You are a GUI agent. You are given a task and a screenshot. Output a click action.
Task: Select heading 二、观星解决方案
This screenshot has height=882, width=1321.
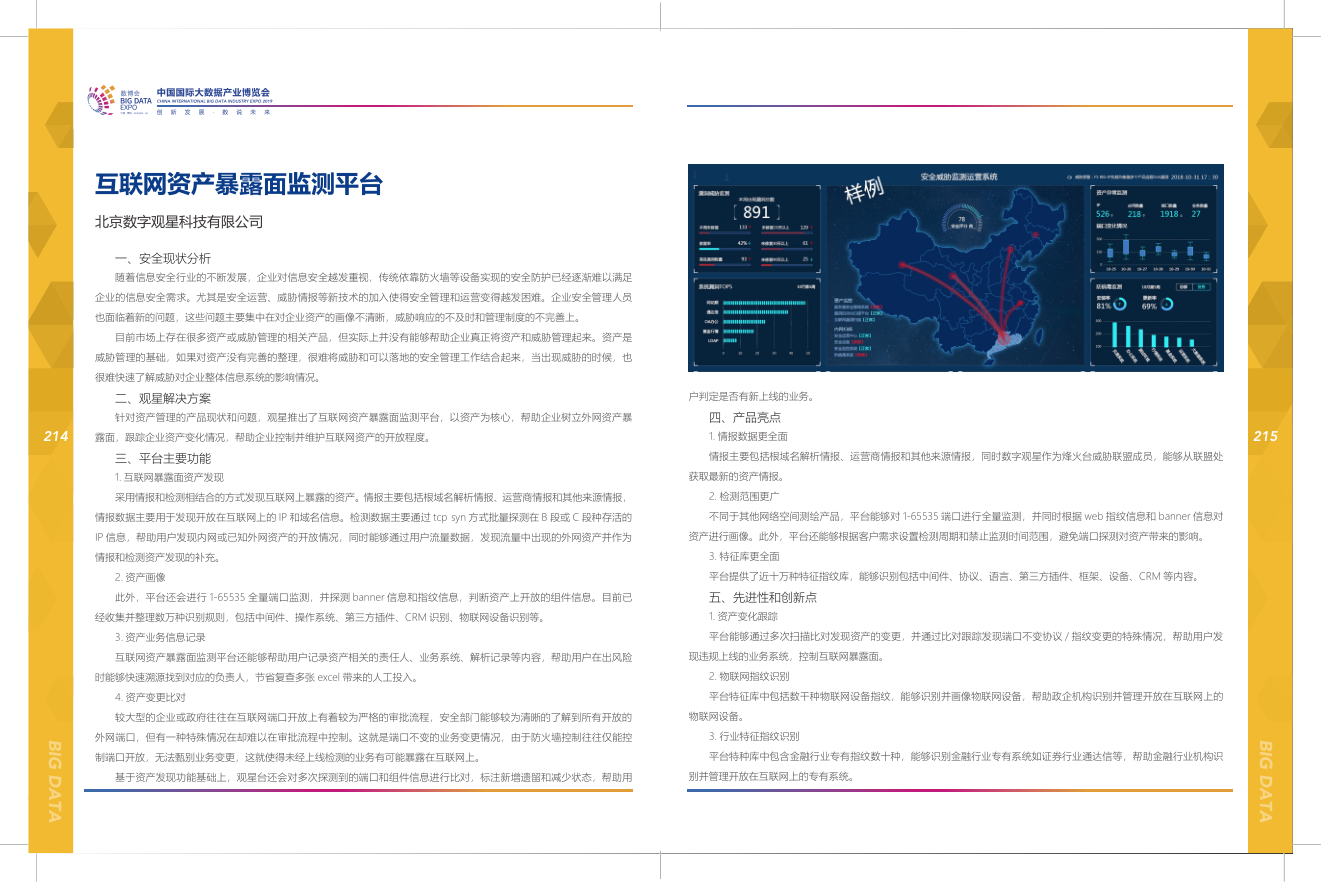pos(163,398)
